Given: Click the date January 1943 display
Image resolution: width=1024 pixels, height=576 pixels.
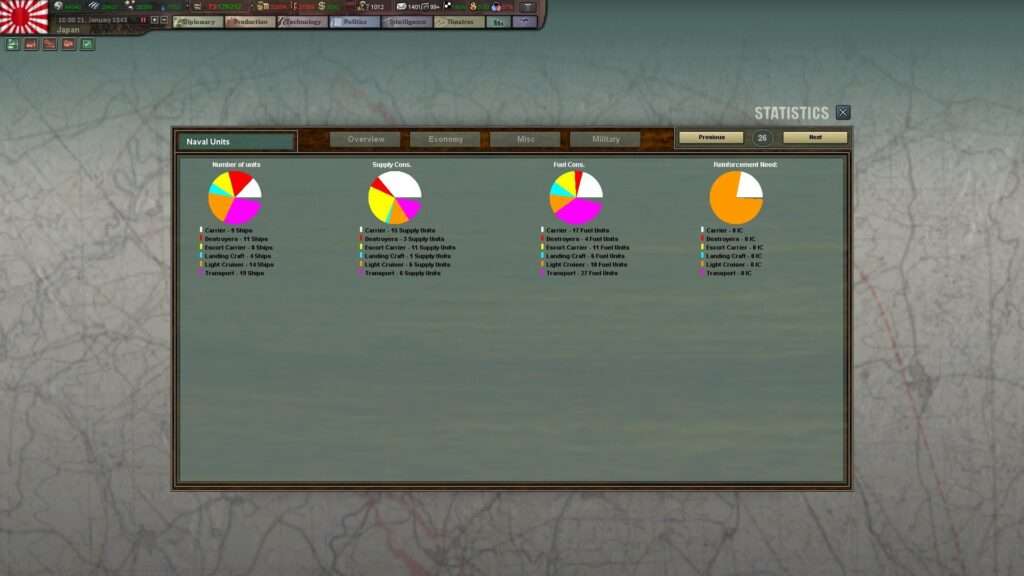Looking at the screenshot, I should [x=93, y=20].
